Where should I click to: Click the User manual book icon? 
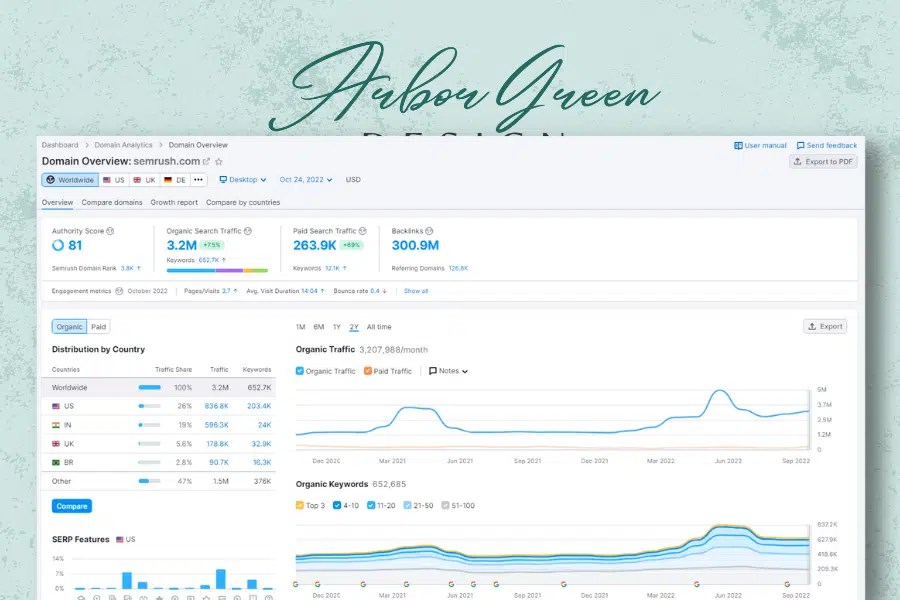739,146
